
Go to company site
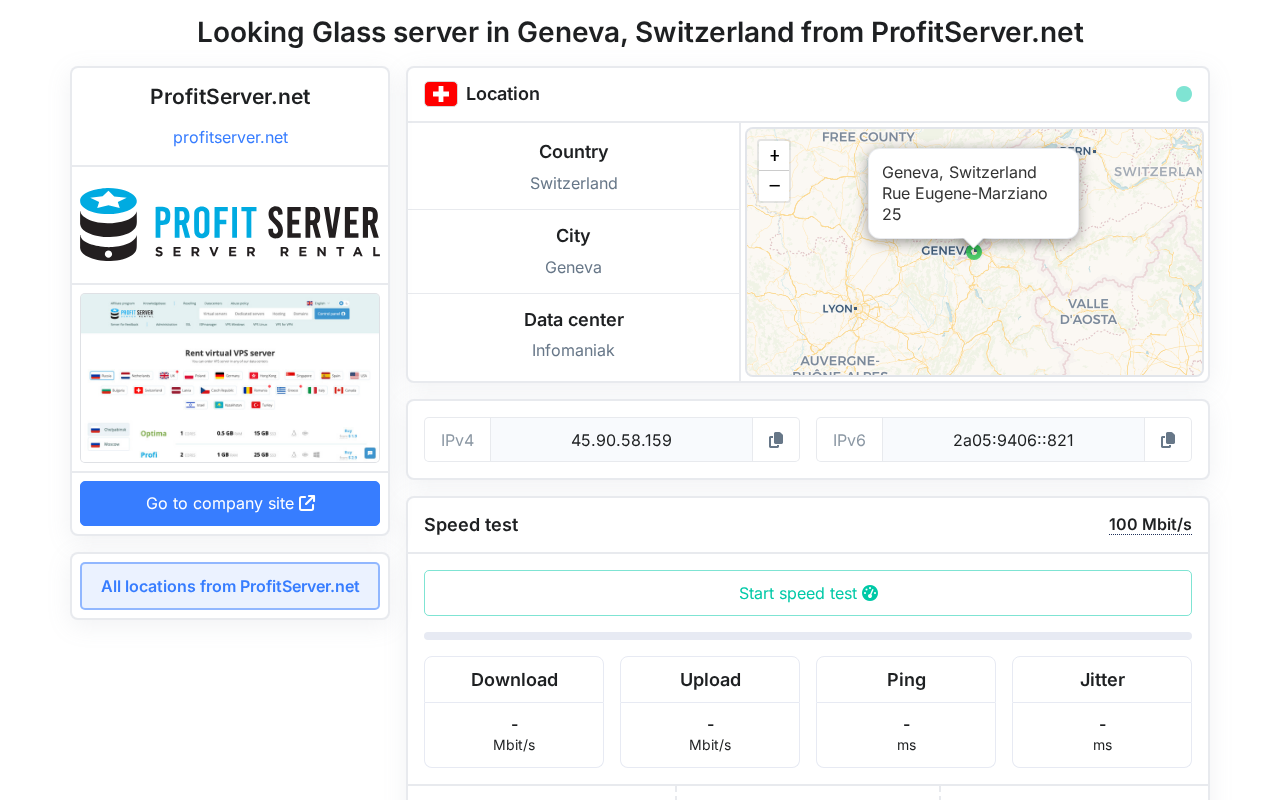point(230,503)
